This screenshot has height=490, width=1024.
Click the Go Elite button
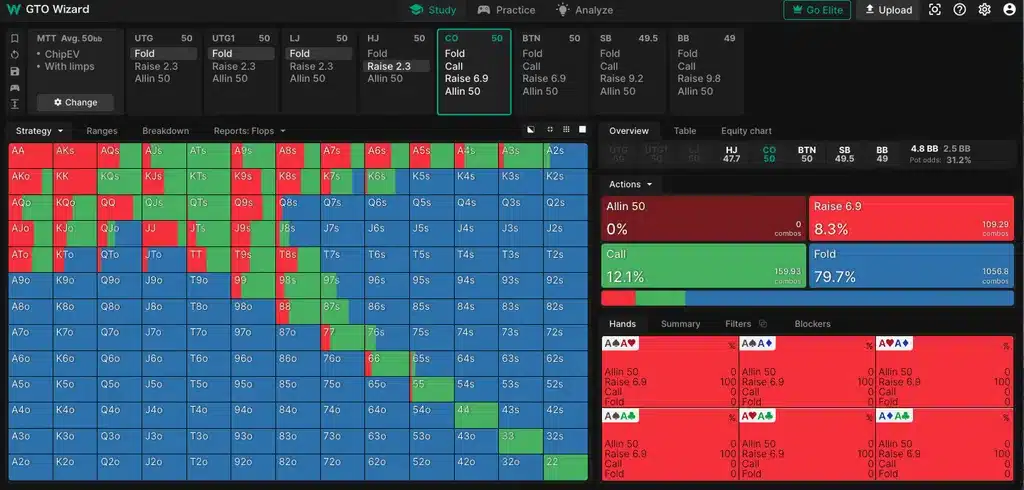pos(817,10)
